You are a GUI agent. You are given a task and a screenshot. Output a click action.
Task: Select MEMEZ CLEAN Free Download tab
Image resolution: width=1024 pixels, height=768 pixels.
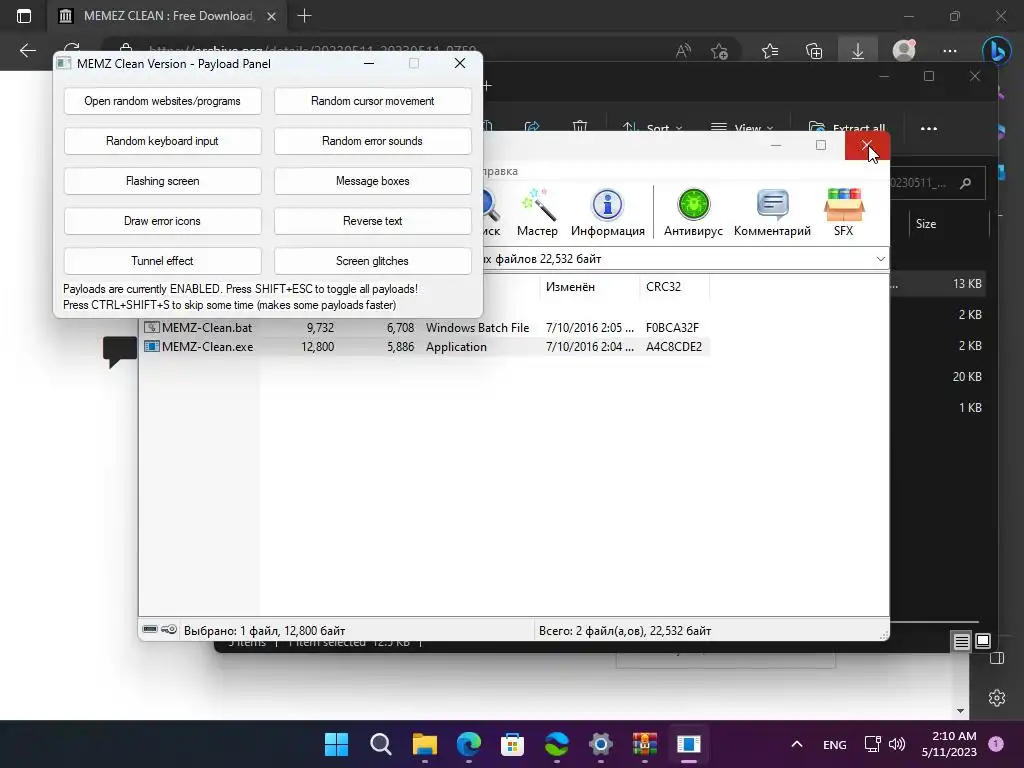coord(168,16)
